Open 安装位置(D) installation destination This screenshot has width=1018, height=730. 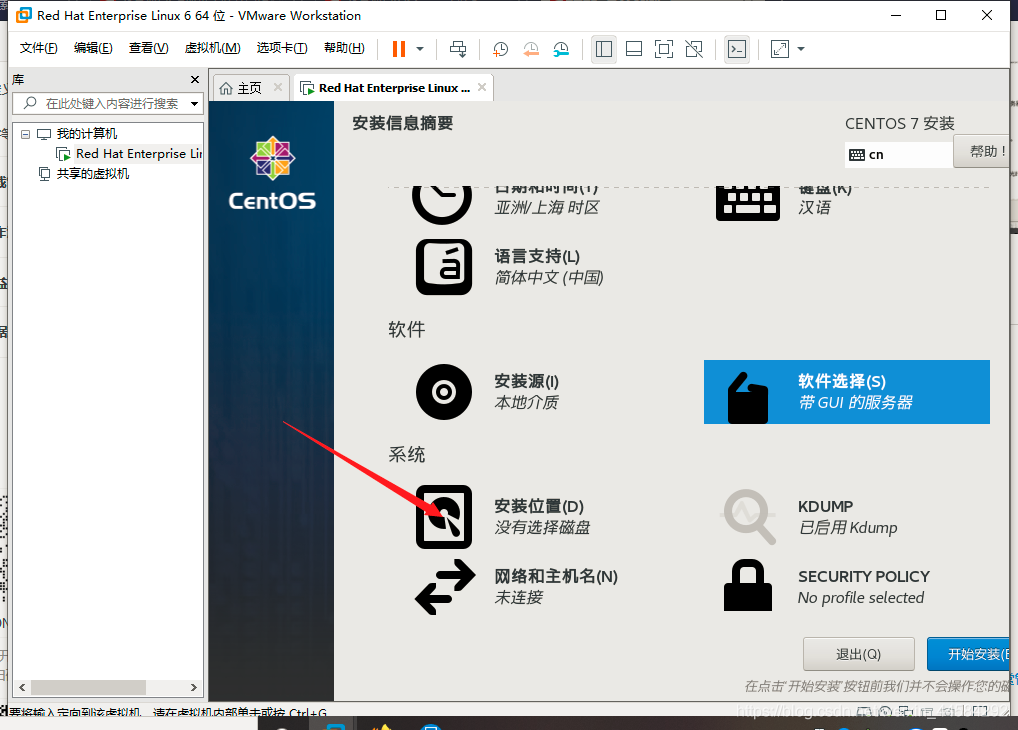click(x=501, y=516)
